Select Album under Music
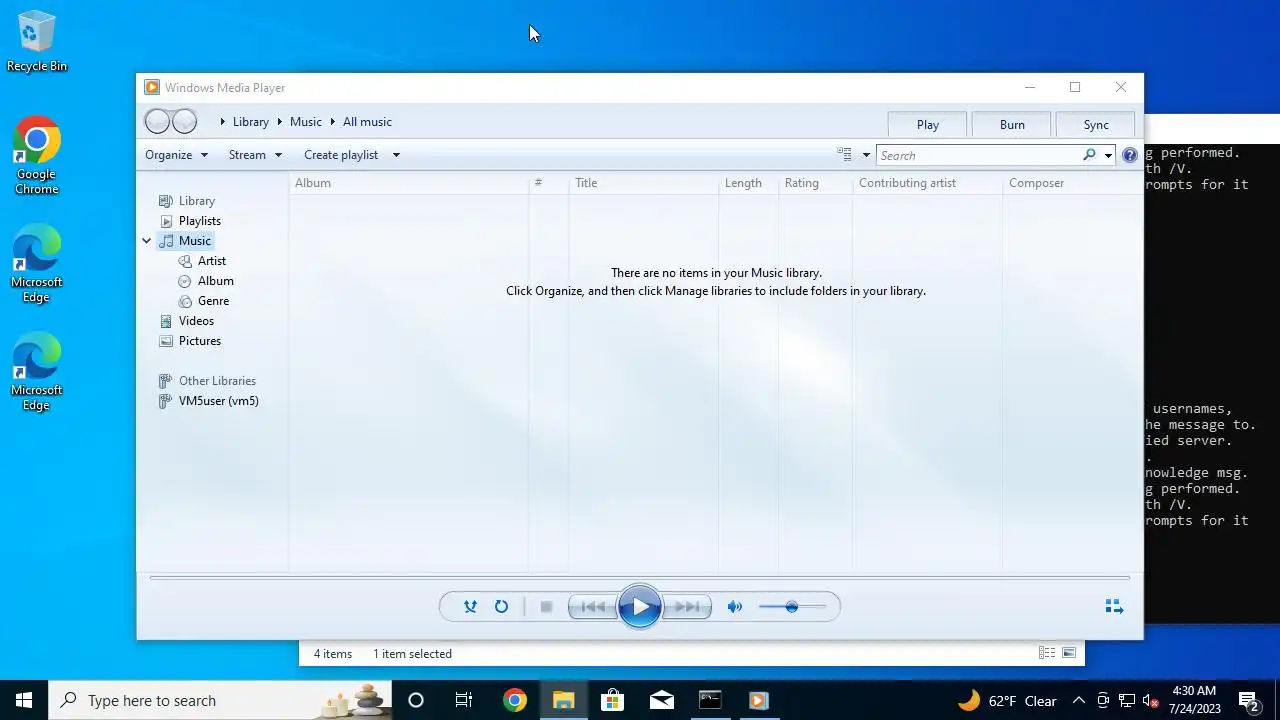This screenshot has width=1280, height=720. (x=216, y=281)
